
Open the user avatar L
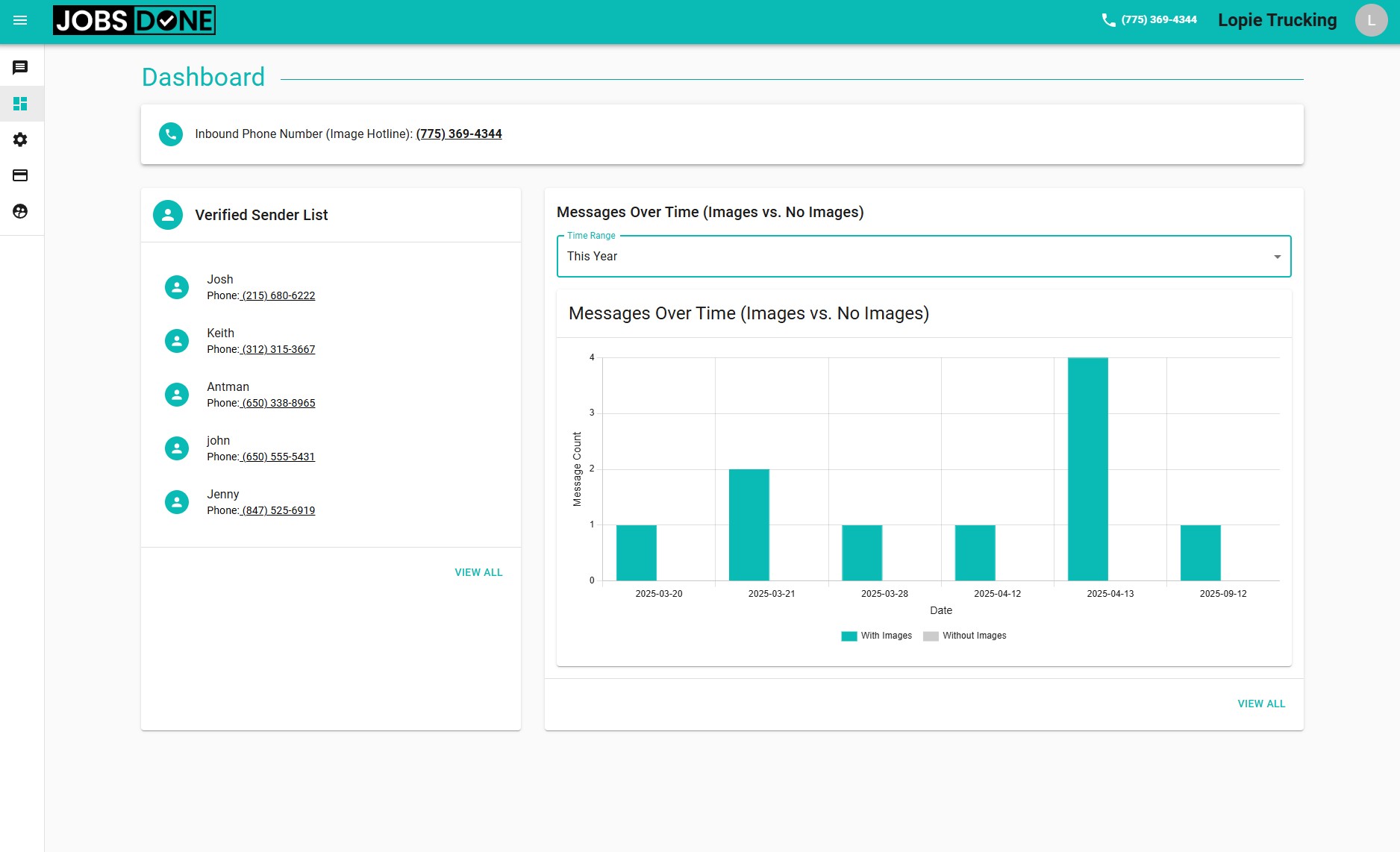click(x=1371, y=20)
